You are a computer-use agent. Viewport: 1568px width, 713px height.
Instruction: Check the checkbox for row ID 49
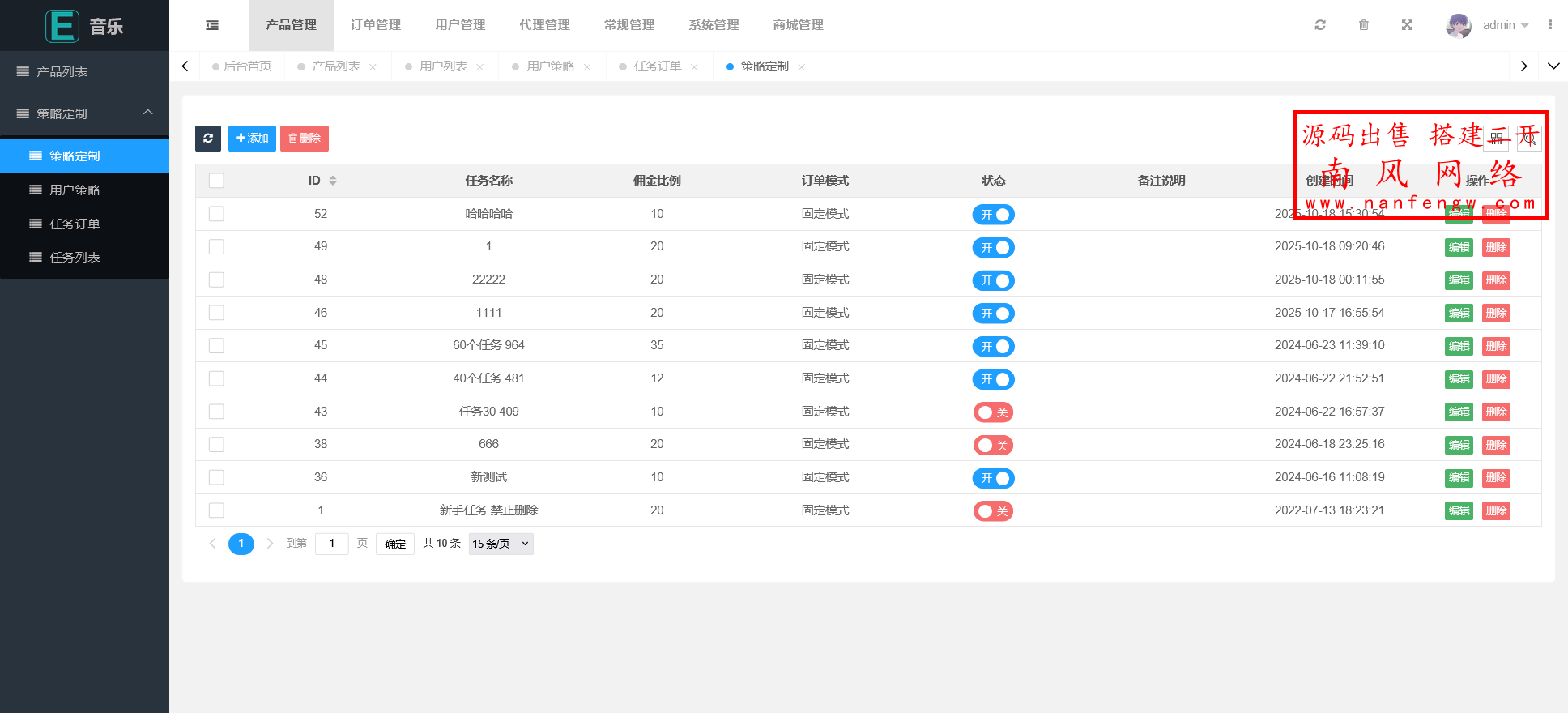(216, 247)
